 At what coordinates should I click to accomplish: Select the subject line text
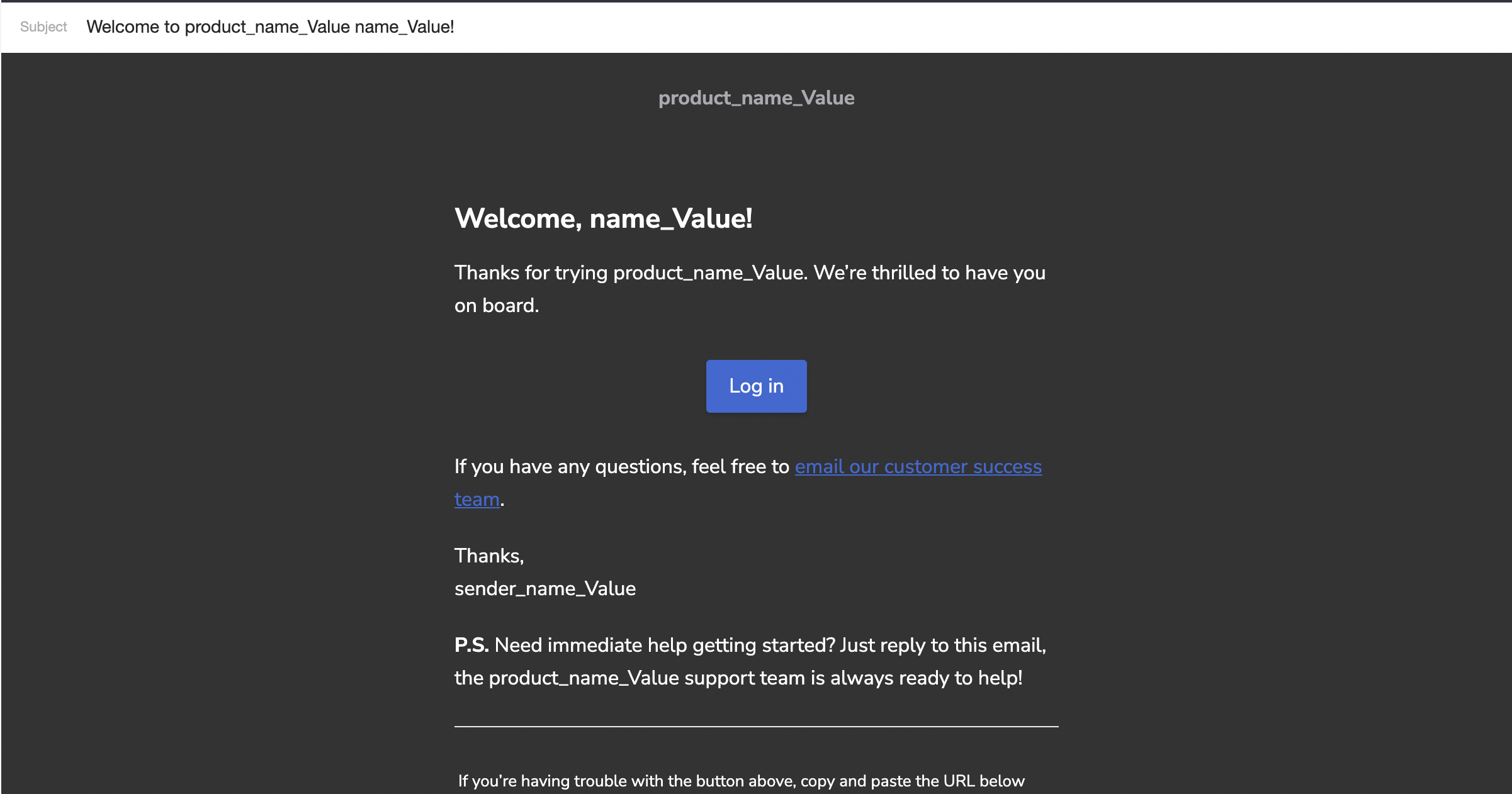pyautogui.click(x=270, y=27)
